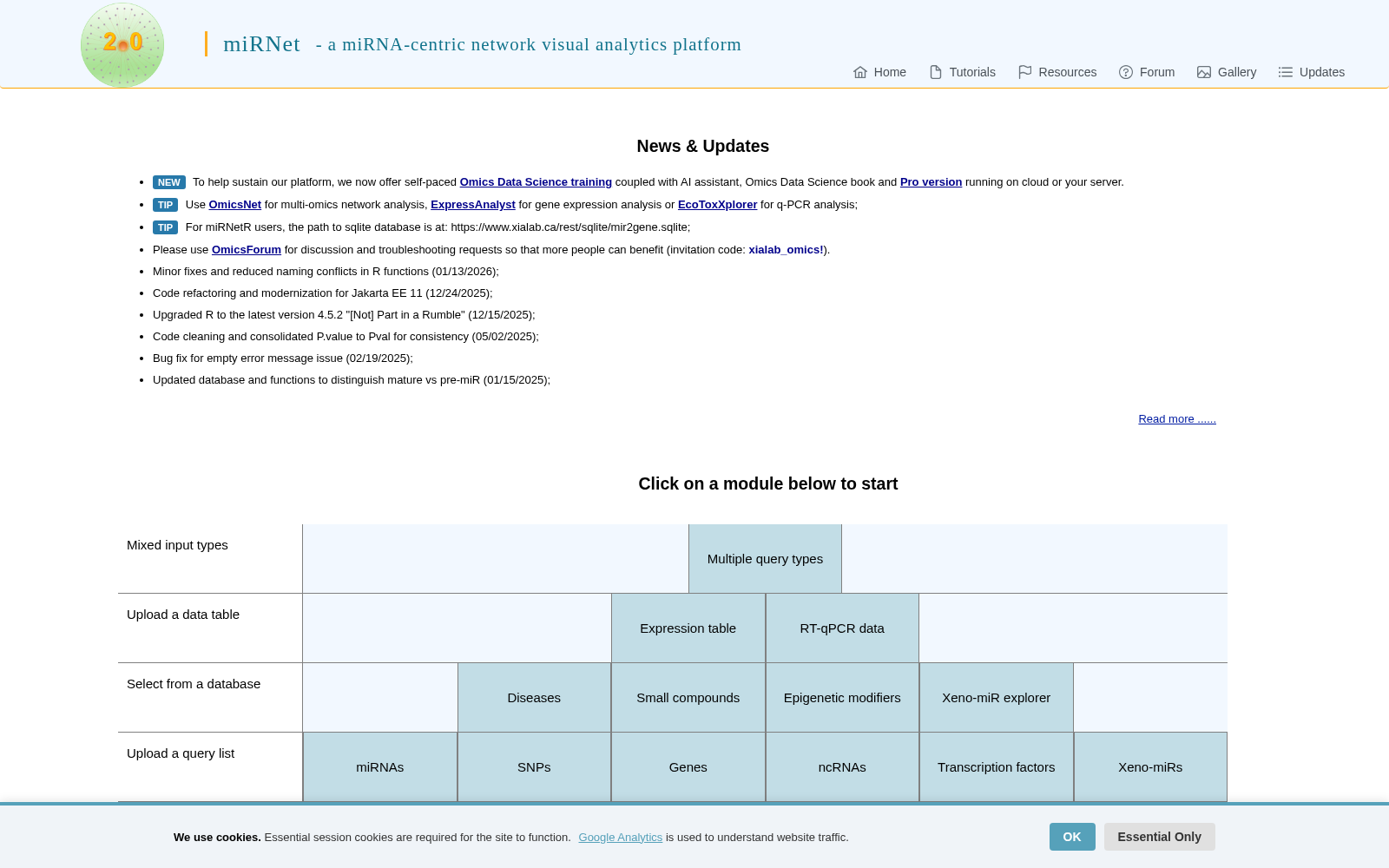Open the Forum menu item
1389x868 pixels.
pyautogui.click(x=1147, y=72)
